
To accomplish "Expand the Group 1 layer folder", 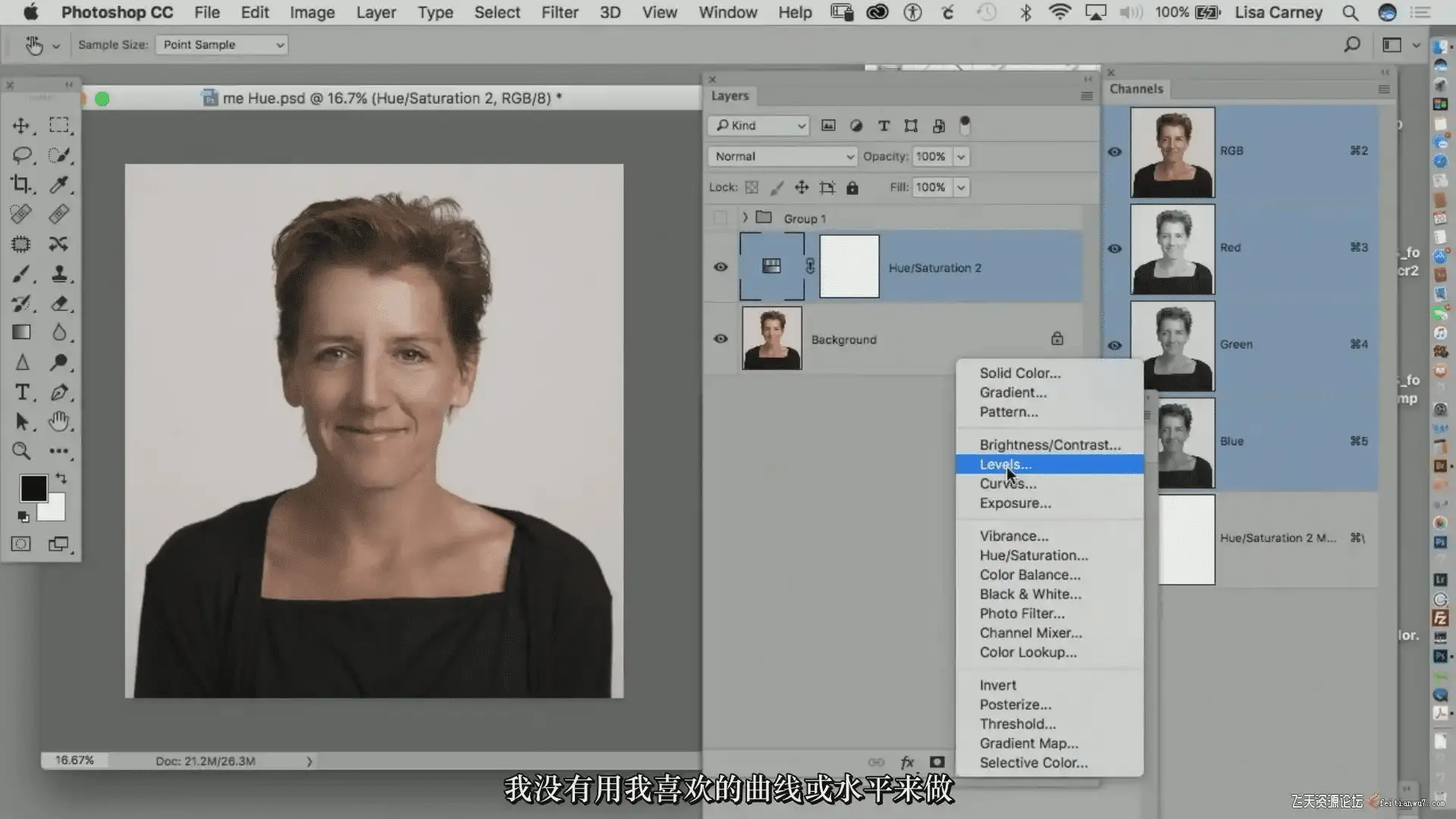I will point(745,218).
